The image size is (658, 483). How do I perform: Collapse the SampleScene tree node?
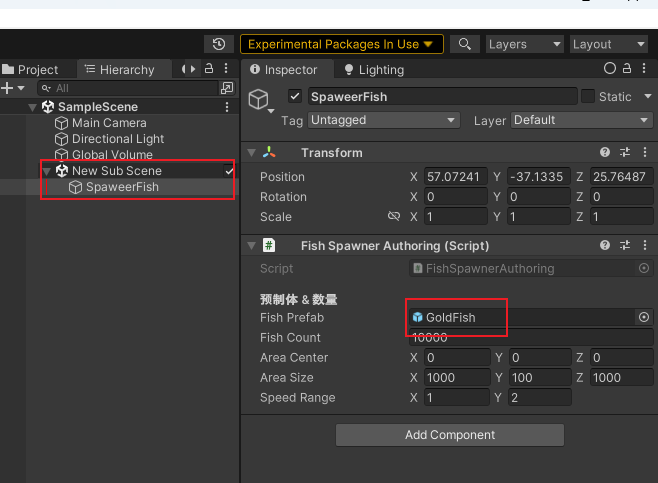coord(32,107)
